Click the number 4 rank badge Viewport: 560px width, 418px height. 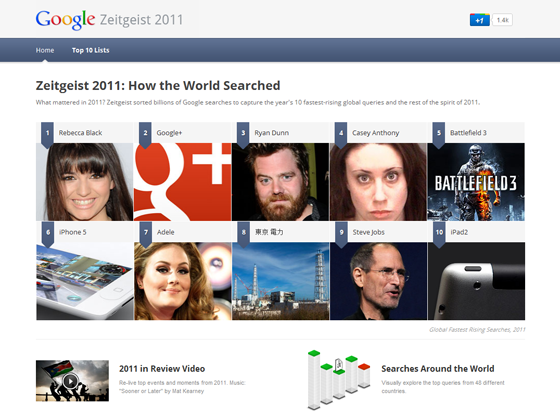(341, 135)
